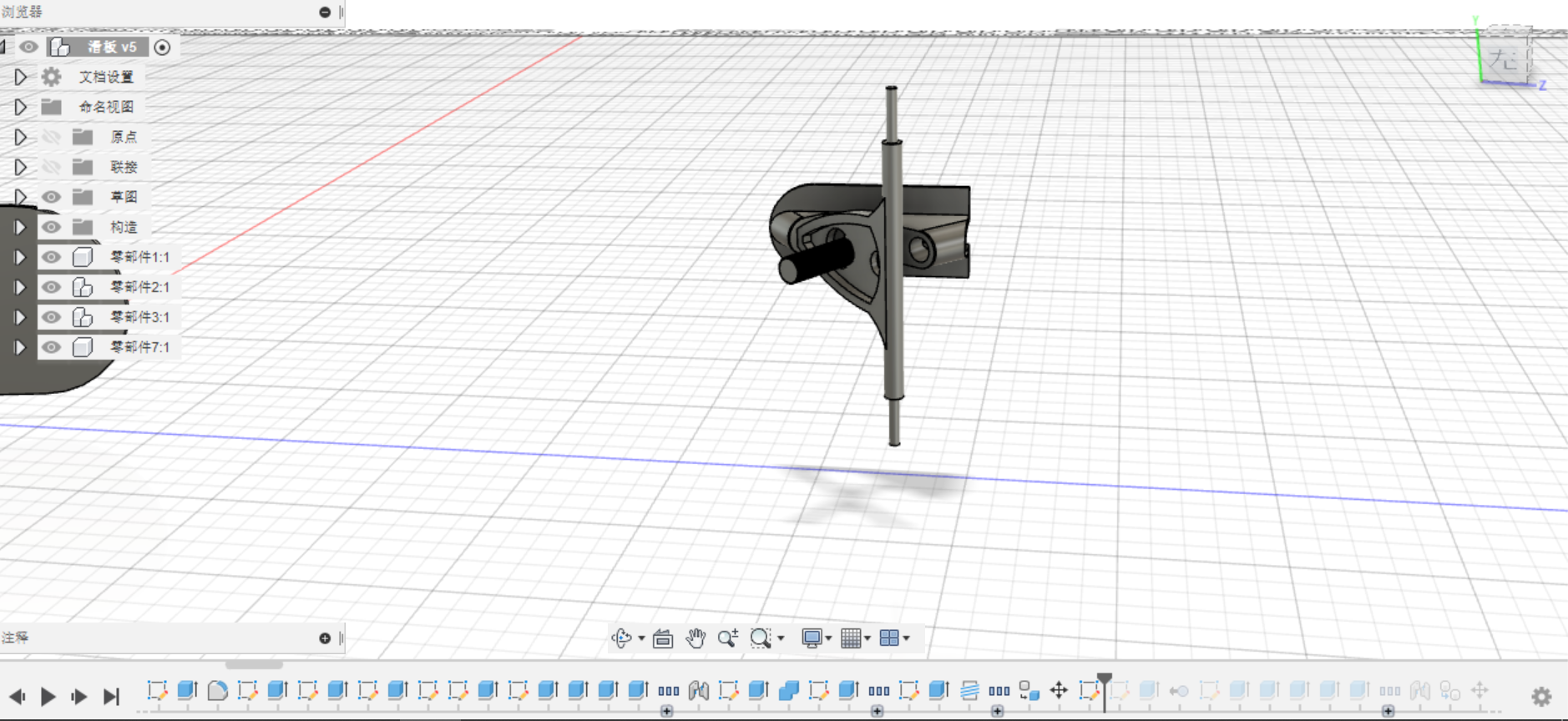Expand the 命名视图 tree node
1568x721 pixels.
coord(20,107)
